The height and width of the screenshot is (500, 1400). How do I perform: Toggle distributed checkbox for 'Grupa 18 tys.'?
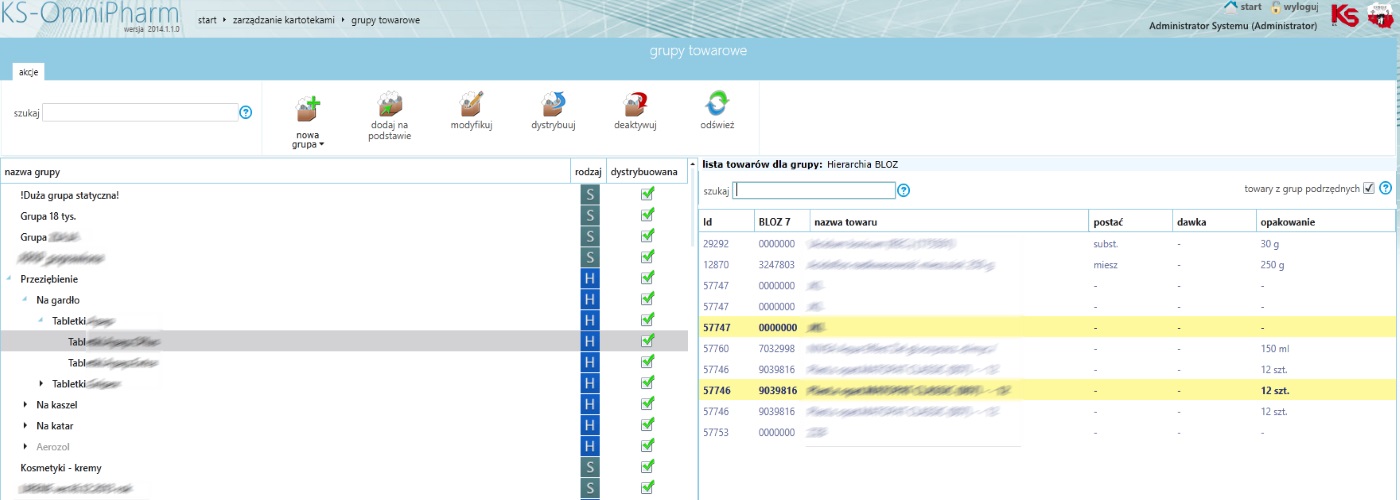(647, 215)
